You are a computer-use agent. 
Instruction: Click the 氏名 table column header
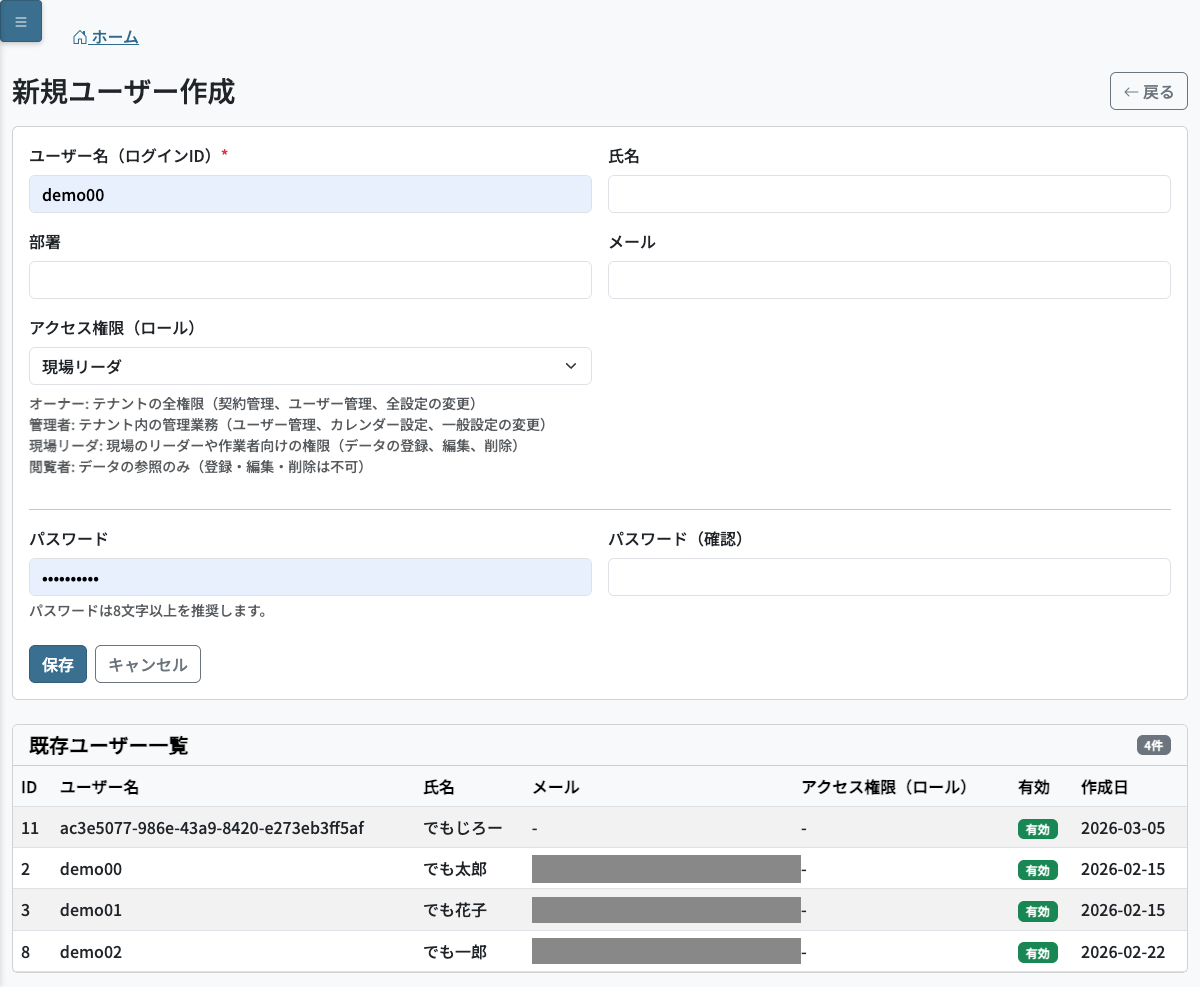[439, 787]
